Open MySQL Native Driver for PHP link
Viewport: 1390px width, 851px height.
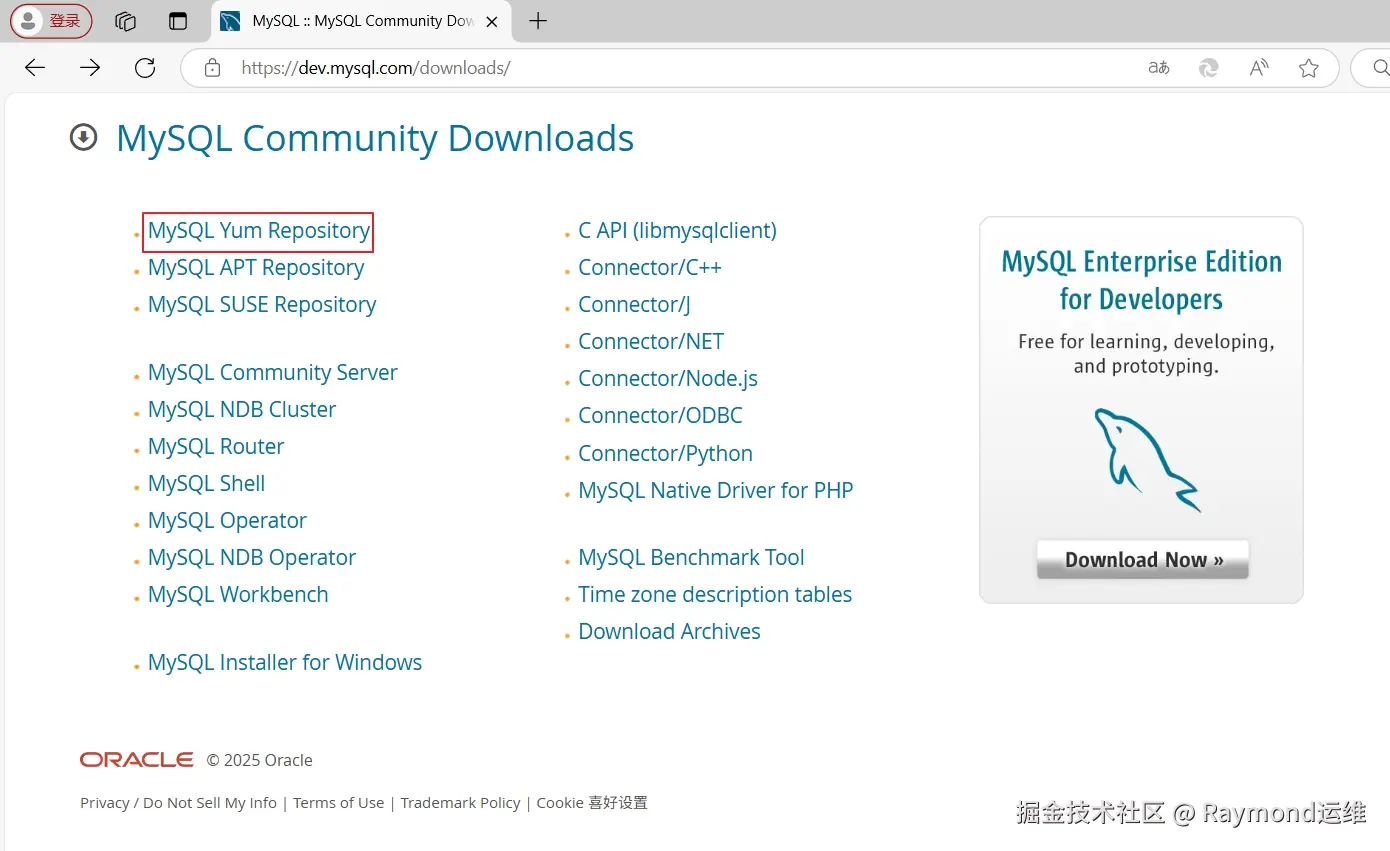(716, 491)
